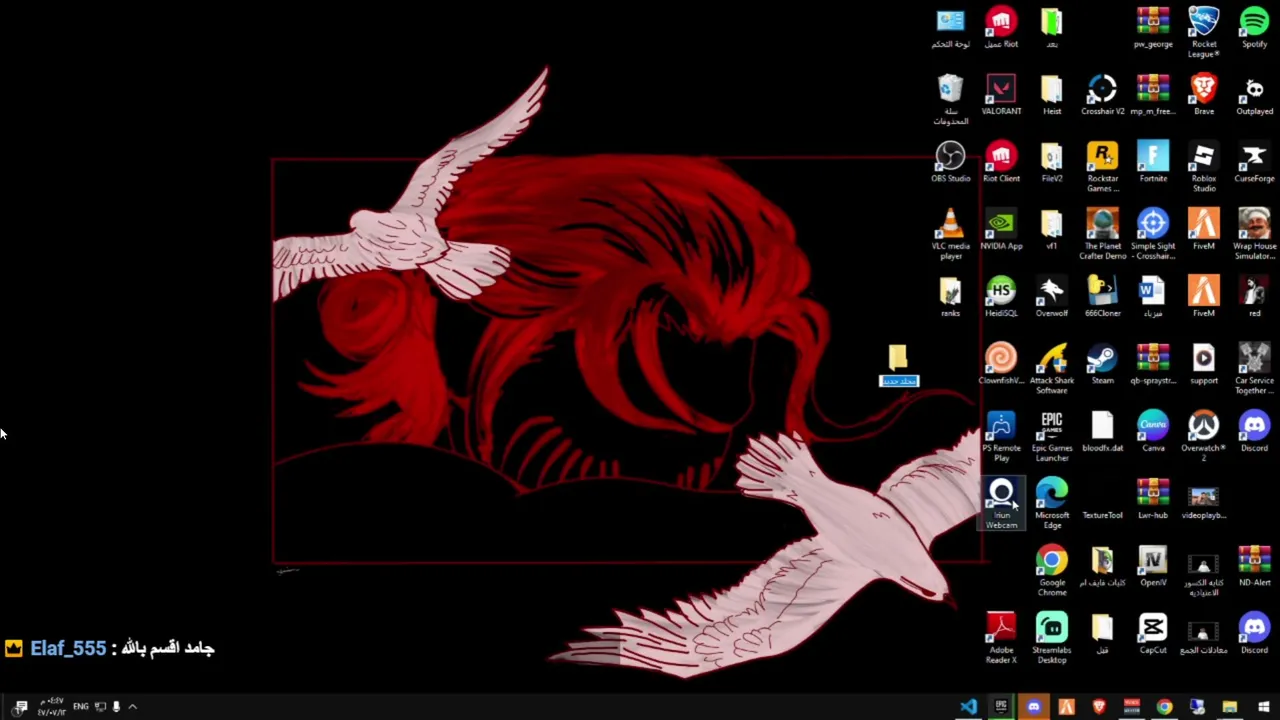Image resolution: width=1280 pixels, height=720 pixels.
Task: Launch Fortnite from the desktop
Action: tap(1153, 163)
